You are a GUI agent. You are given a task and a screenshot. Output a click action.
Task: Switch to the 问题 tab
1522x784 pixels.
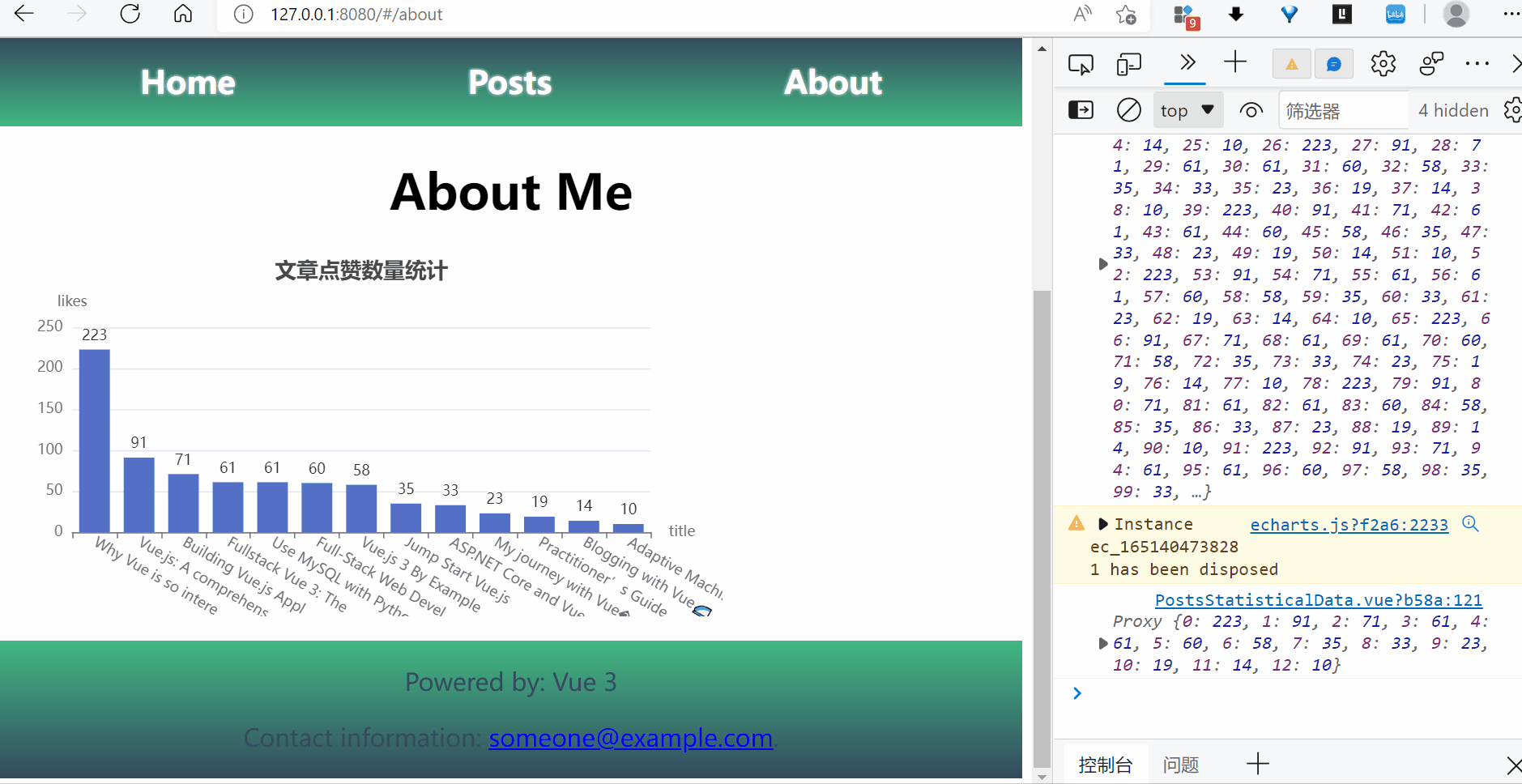1180,765
